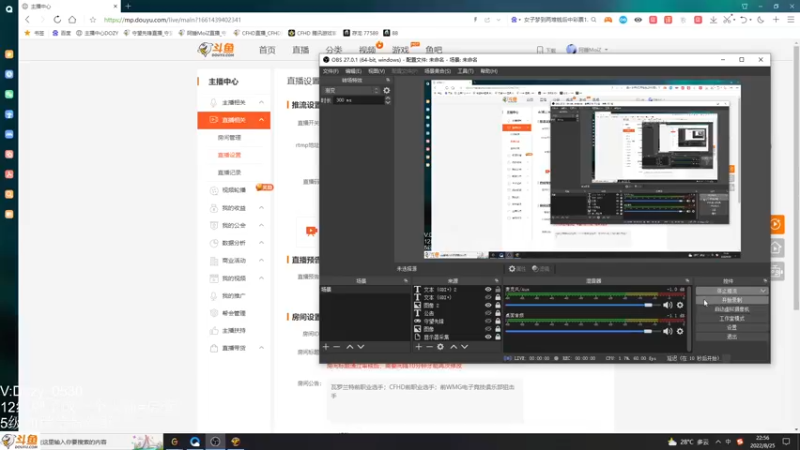Open the transition type dropdown in OBS
800x450 pixels.
352,90
